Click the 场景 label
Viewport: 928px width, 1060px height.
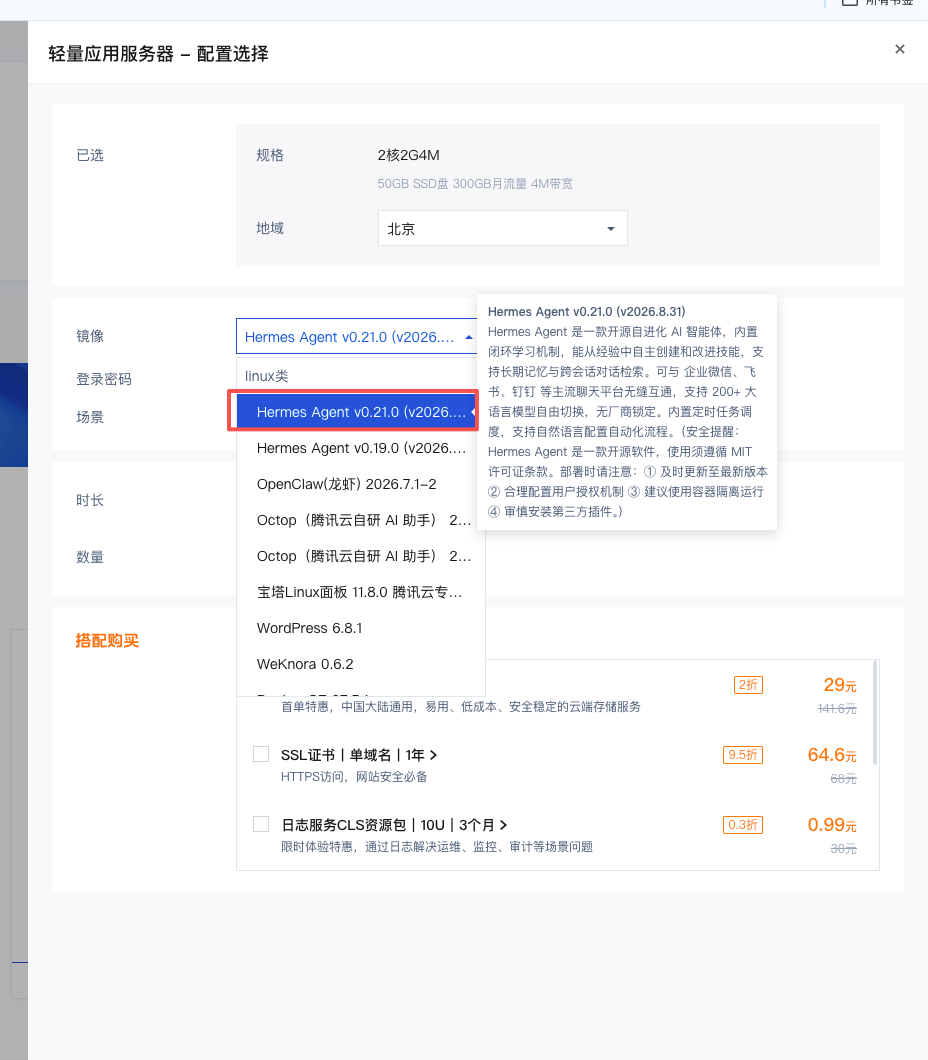point(90,417)
